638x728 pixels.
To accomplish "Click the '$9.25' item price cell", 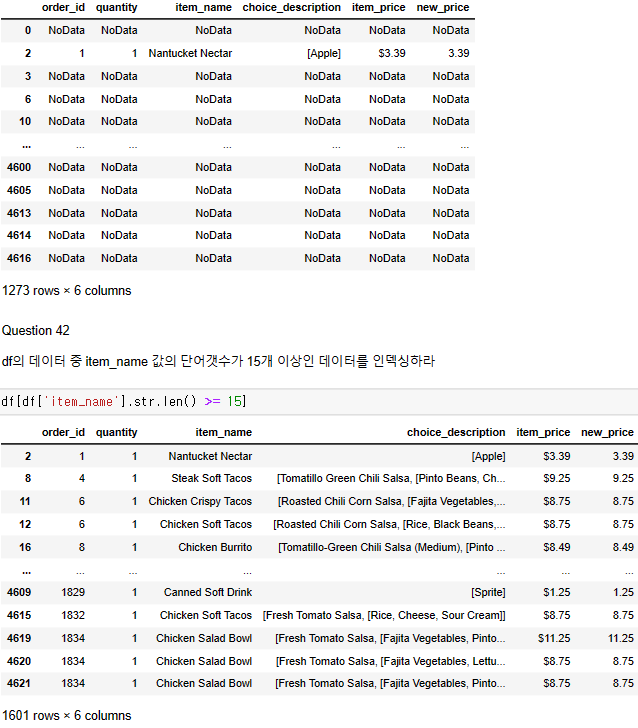I will pyautogui.click(x=557, y=478).
